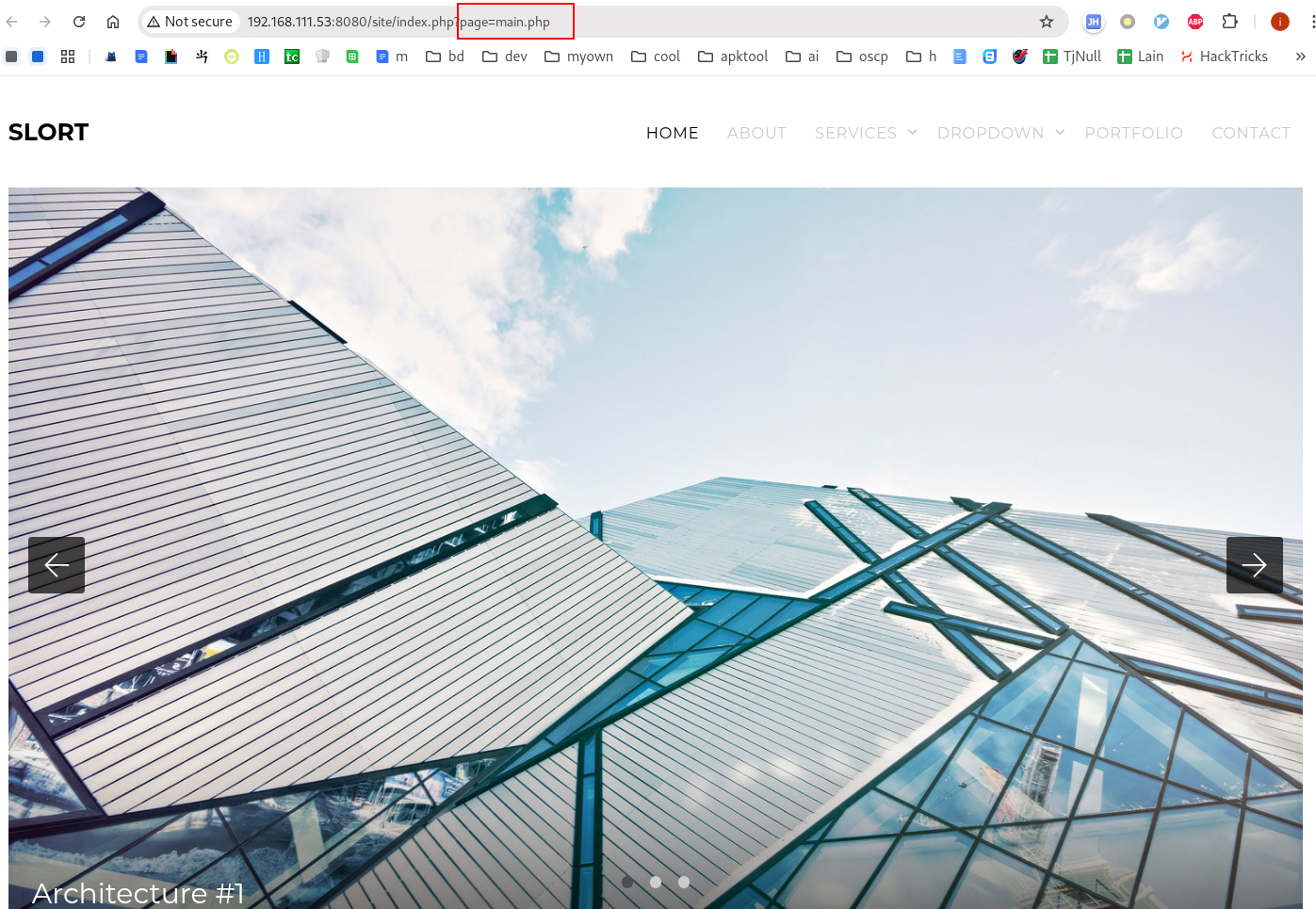
Task: Open the Extensions puzzle piece icon
Action: [x=1229, y=22]
